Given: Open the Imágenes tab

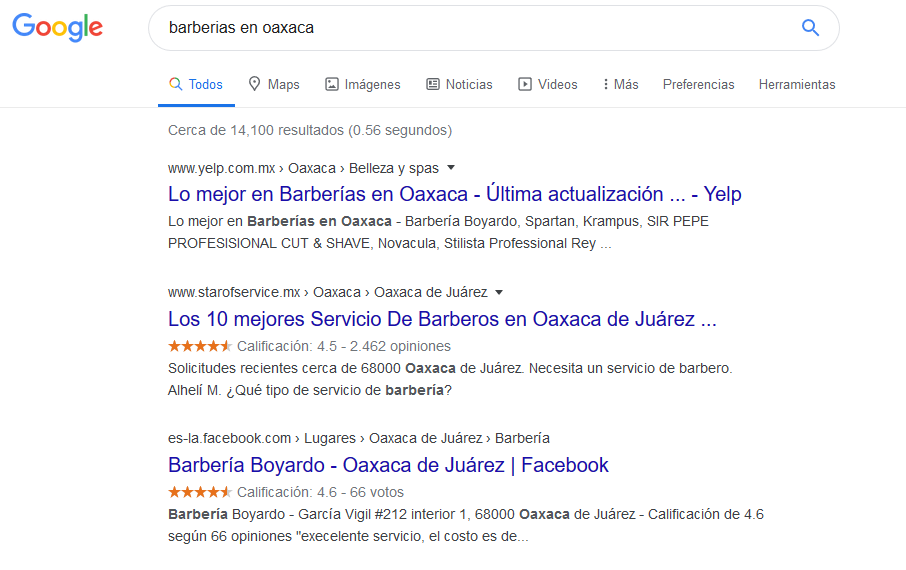Looking at the screenshot, I should (363, 84).
